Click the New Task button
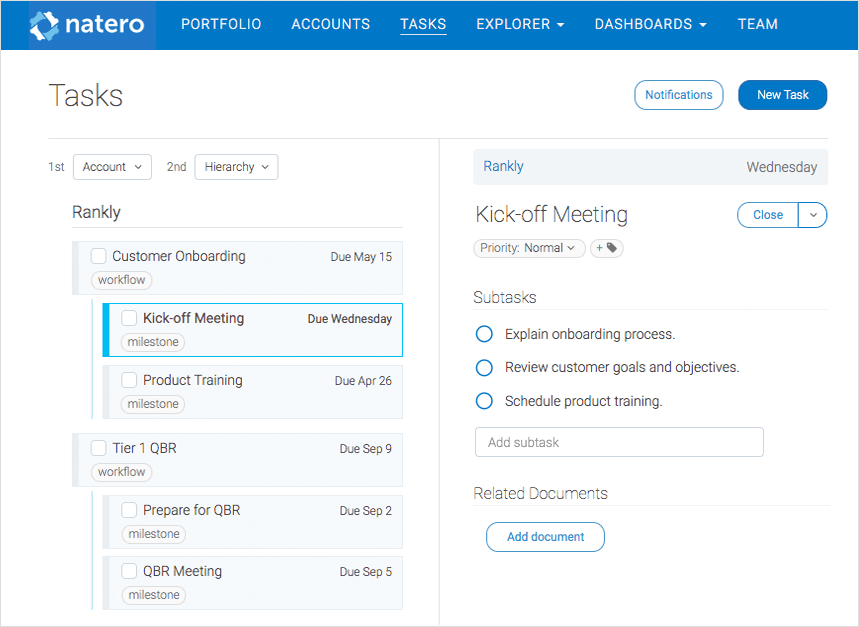 click(782, 95)
